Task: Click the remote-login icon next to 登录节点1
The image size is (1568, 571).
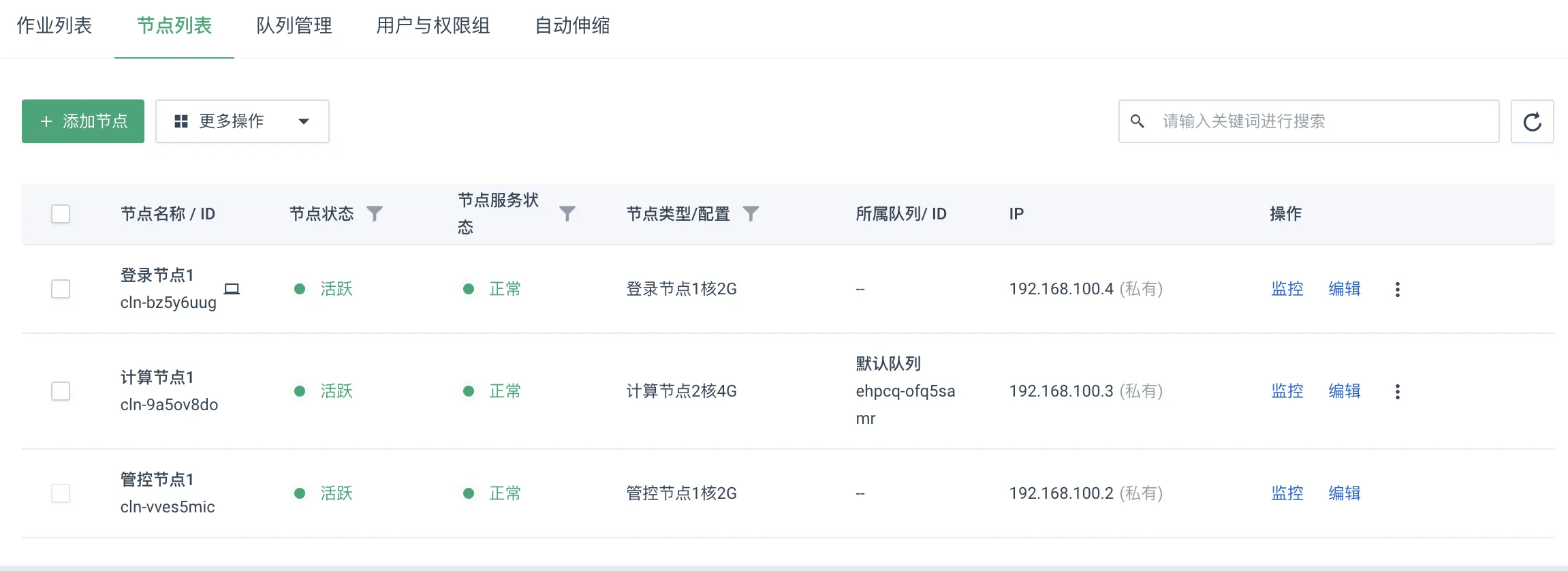Action: coord(232,289)
